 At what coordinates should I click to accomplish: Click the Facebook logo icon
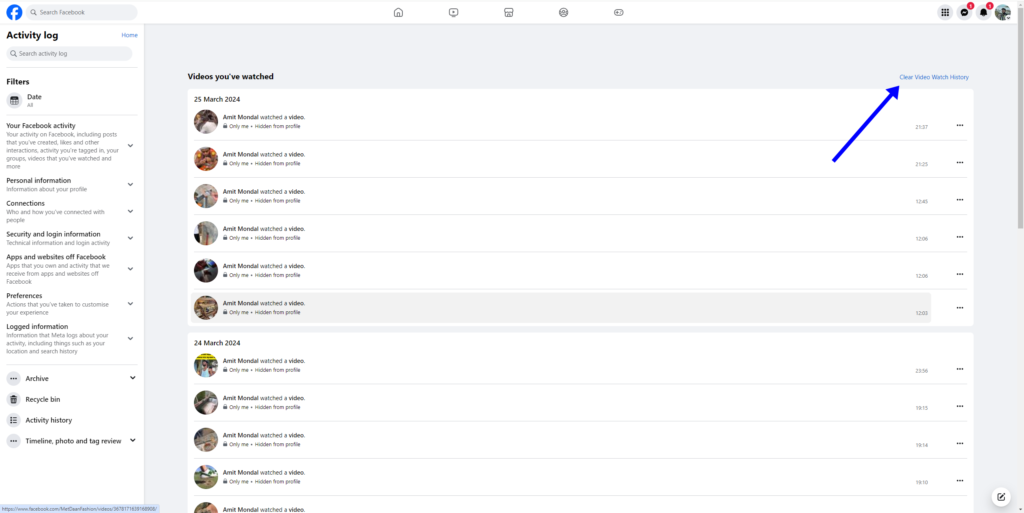[14, 12]
